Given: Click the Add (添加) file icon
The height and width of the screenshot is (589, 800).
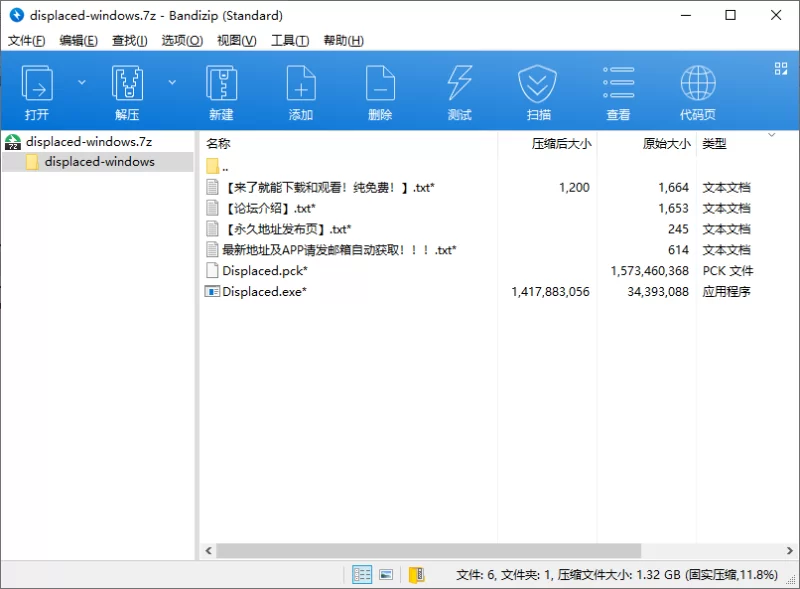Looking at the screenshot, I should point(301,83).
